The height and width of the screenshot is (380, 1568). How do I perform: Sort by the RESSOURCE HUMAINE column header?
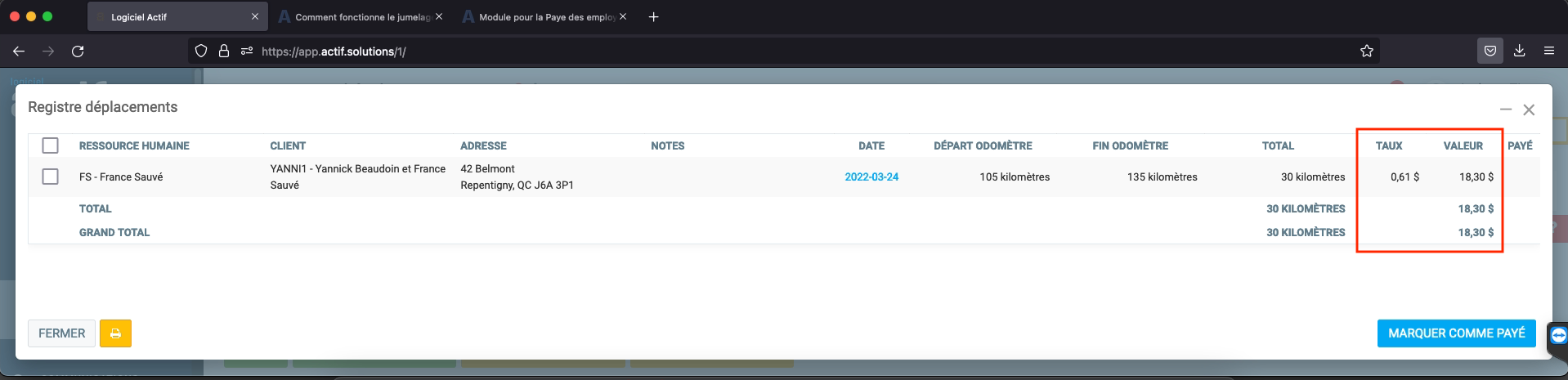(134, 146)
